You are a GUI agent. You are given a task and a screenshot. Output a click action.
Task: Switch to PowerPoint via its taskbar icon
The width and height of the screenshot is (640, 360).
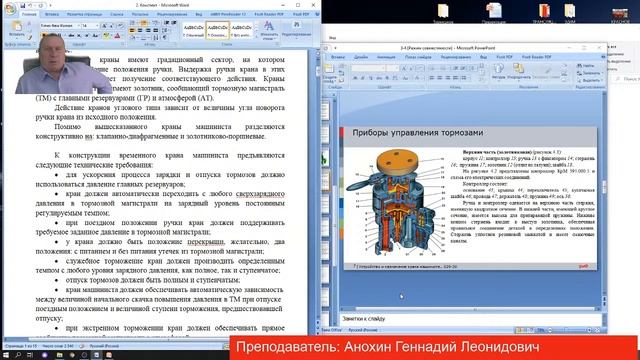[109, 355]
